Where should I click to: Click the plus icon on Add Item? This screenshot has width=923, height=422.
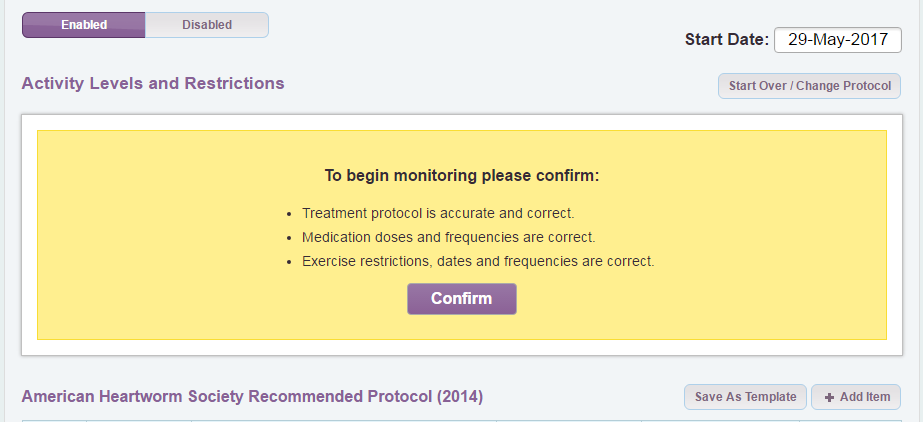click(829, 397)
